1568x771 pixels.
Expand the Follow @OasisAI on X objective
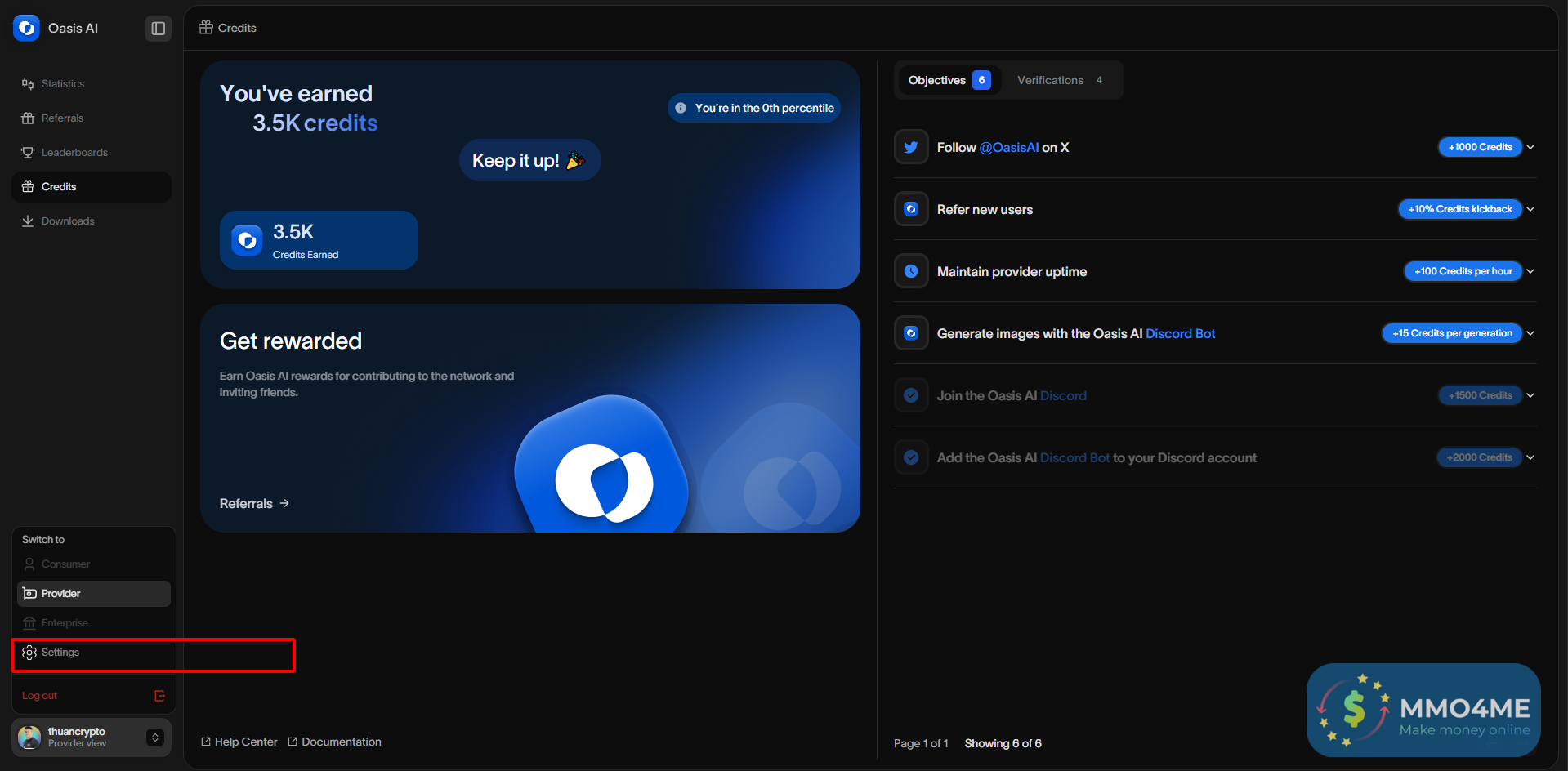(1530, 147)
